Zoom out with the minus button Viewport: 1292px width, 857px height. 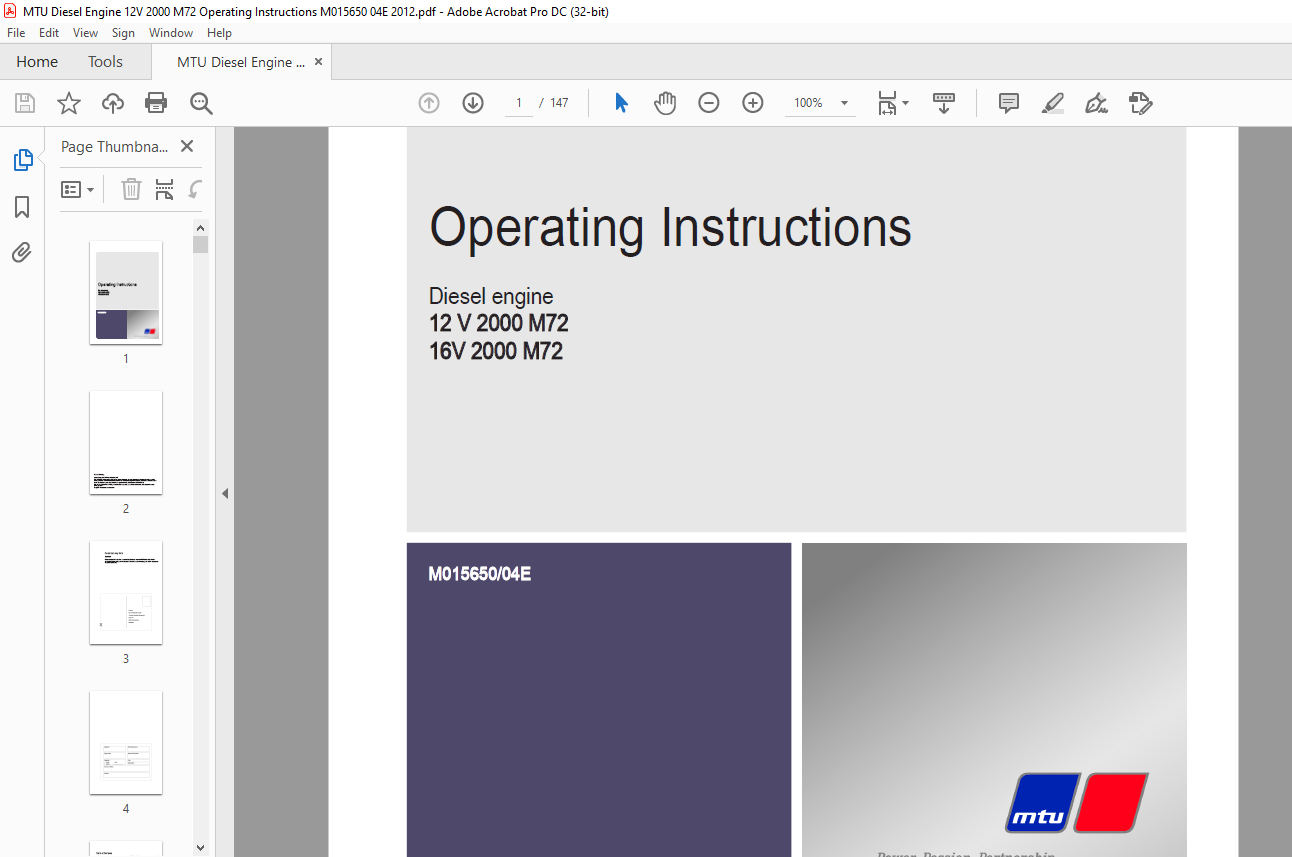(709, 103)
